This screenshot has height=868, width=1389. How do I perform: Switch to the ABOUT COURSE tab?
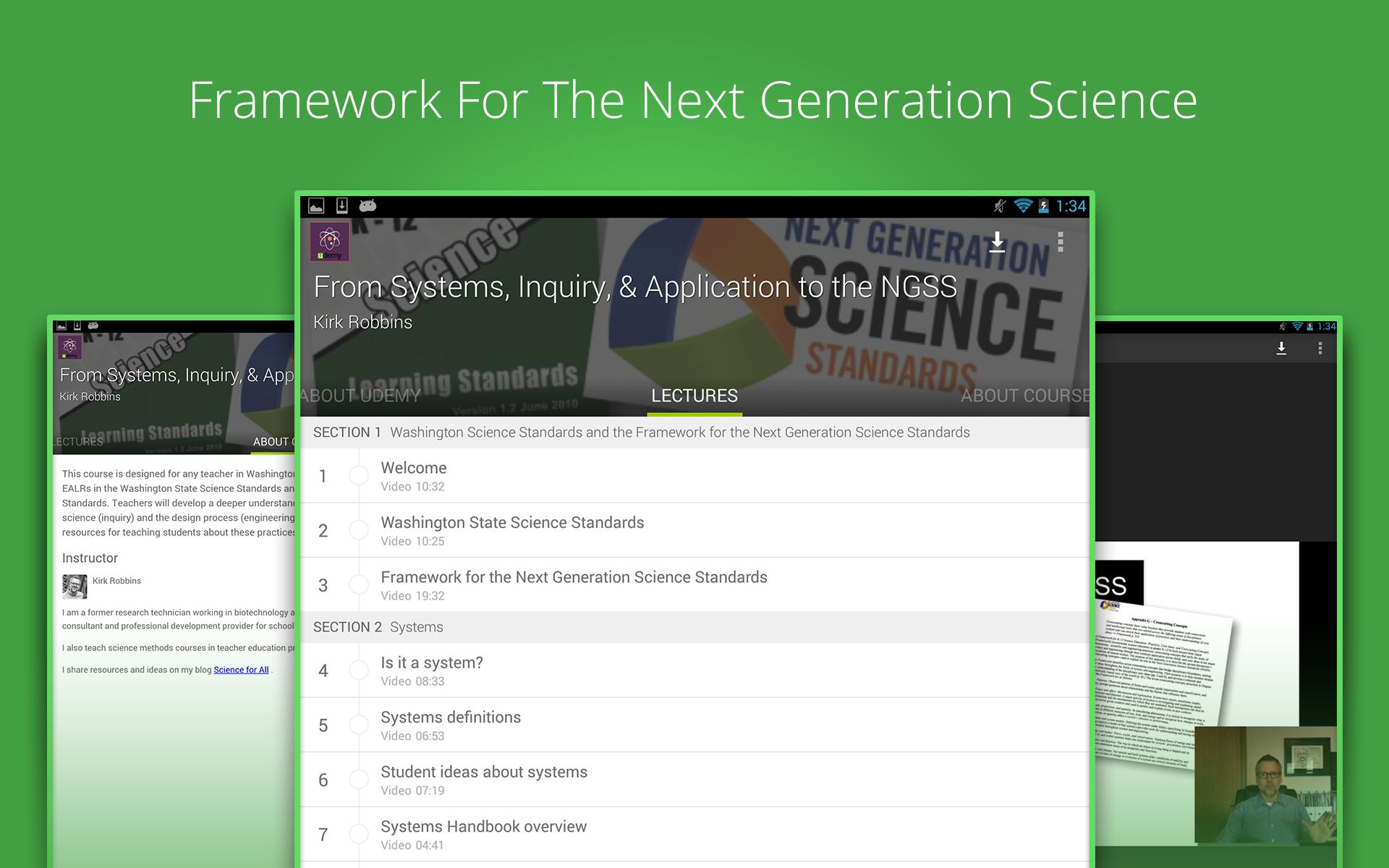1024,396
